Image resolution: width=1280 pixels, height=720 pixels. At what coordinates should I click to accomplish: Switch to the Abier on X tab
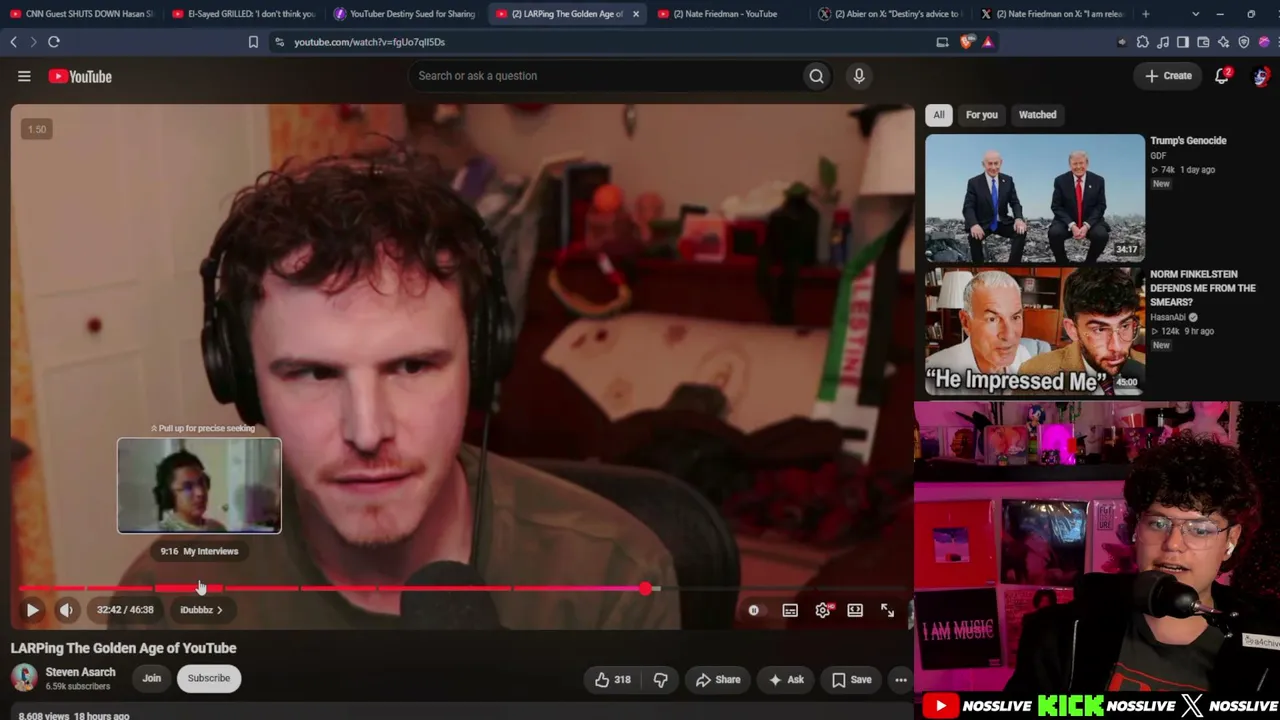(890, 14)
